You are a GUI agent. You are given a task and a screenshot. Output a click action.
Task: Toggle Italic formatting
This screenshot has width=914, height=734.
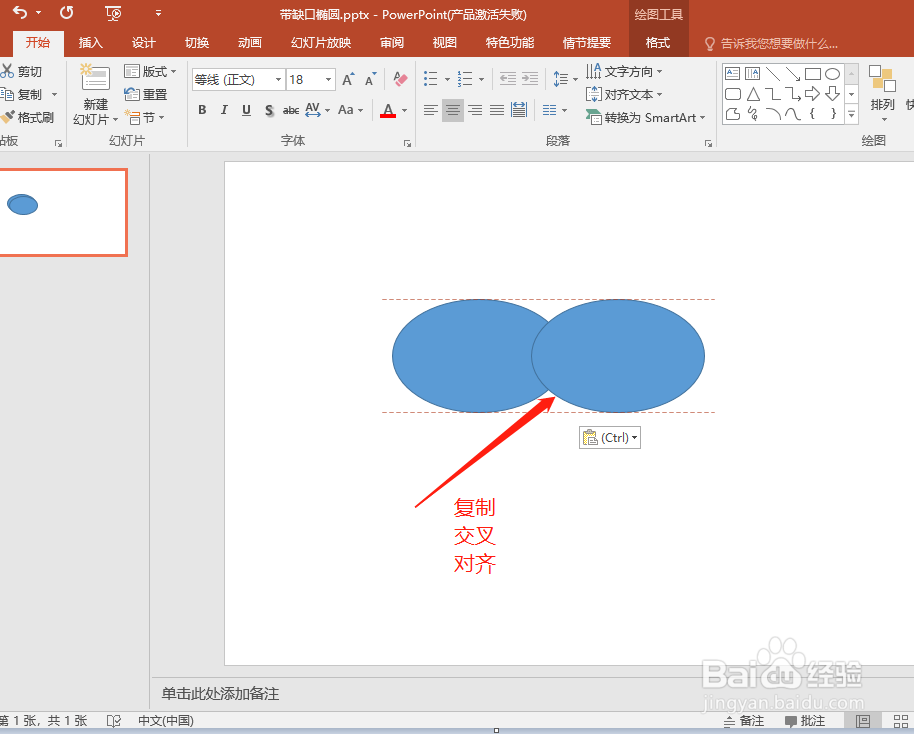pyautogui.click(x=224, y=110)
